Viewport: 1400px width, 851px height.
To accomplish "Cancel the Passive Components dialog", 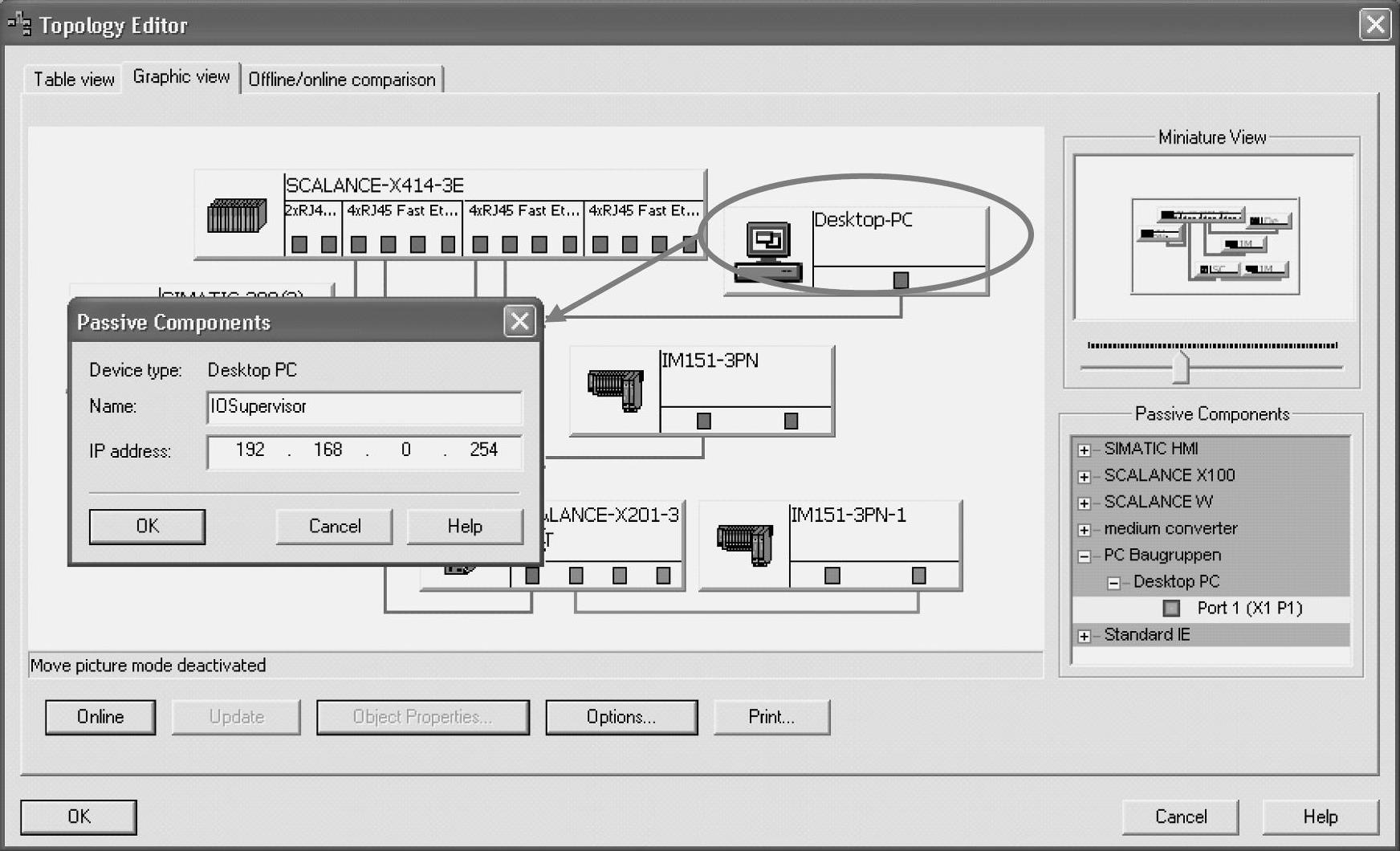I will pos(335,527).
